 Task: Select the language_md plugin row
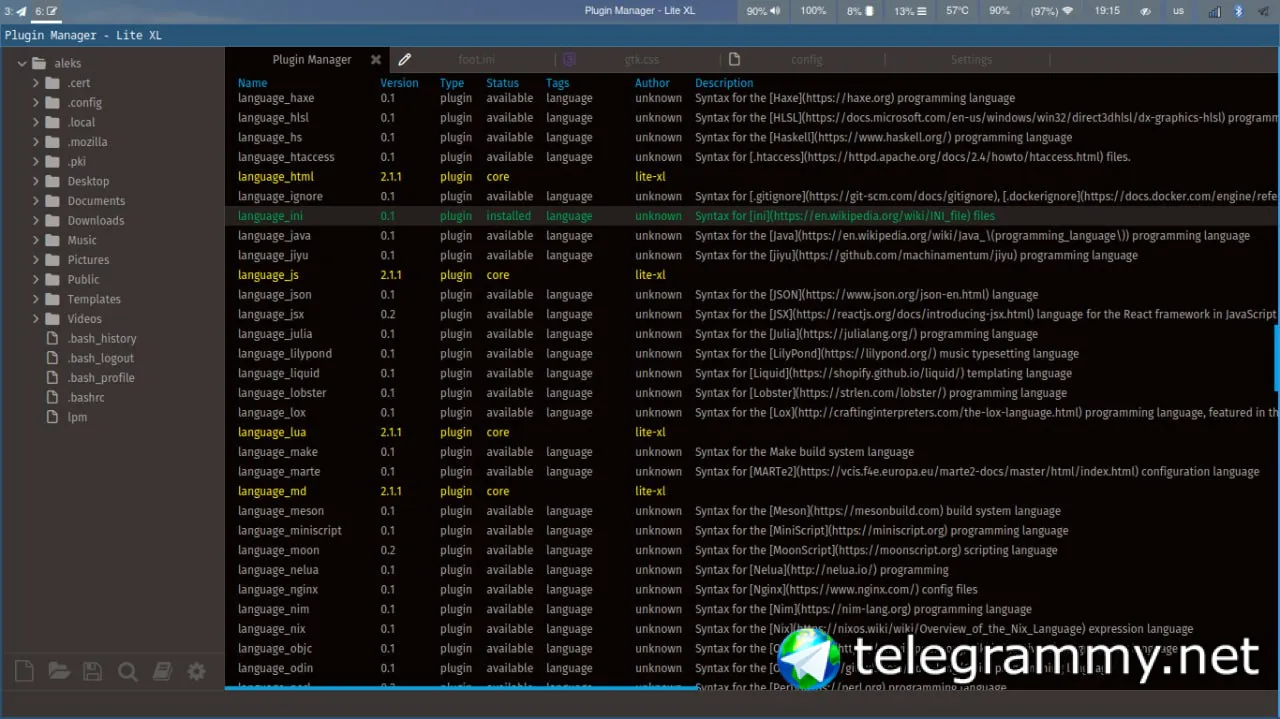point(750,491)
